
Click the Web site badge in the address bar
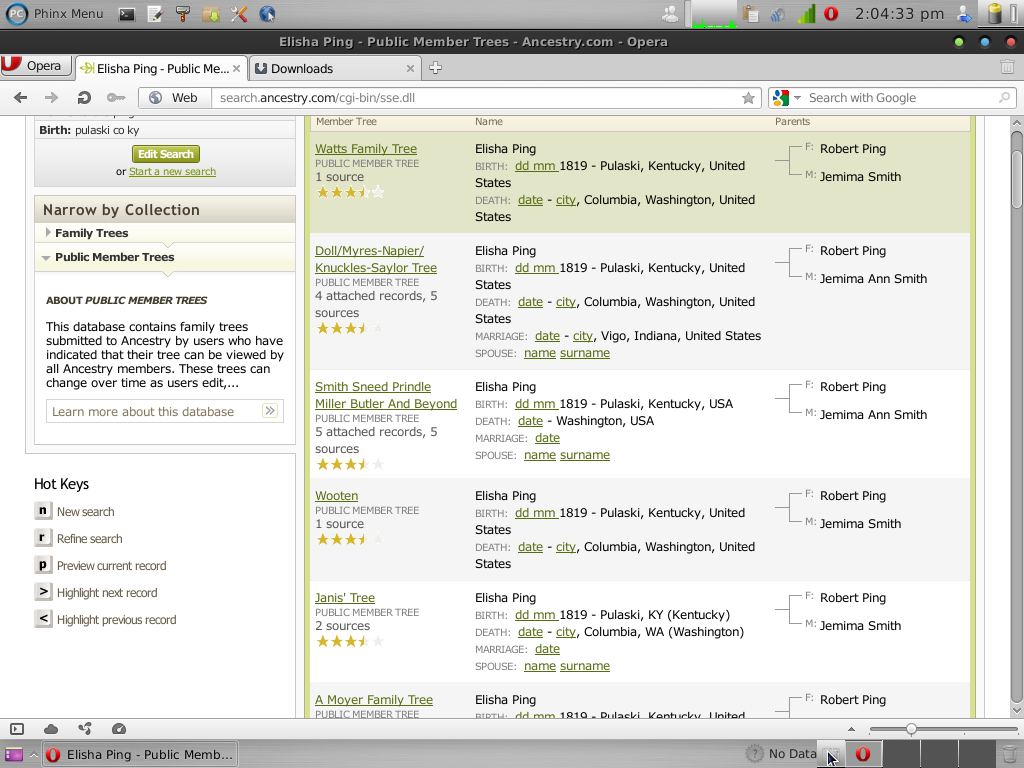174,98
